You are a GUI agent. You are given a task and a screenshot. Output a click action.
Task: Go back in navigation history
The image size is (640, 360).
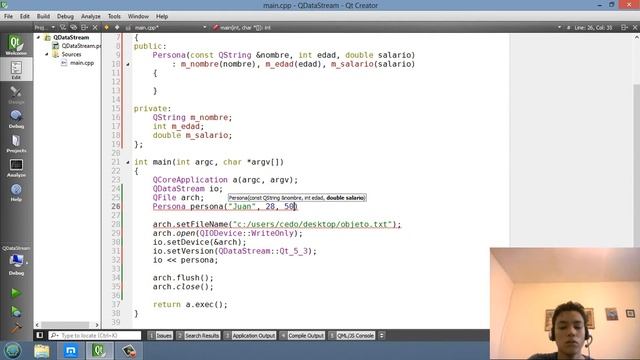[x=107, y=27]
